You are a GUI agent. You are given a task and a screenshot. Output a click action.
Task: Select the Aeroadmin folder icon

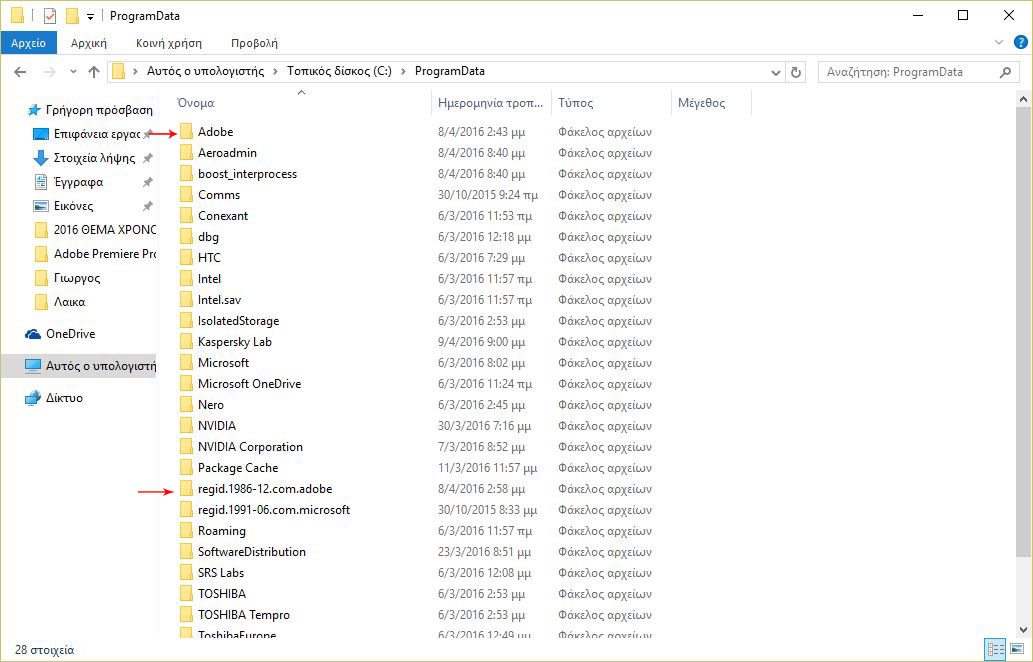click(186, 153)
